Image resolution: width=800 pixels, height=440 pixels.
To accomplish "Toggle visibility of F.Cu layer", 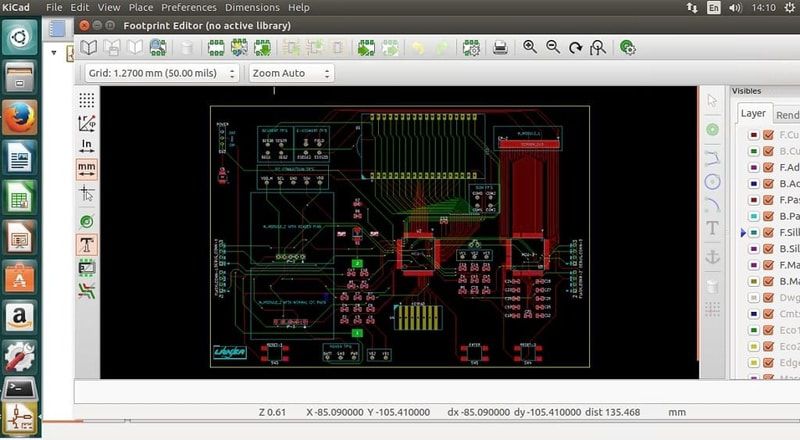I will [768, 135].
